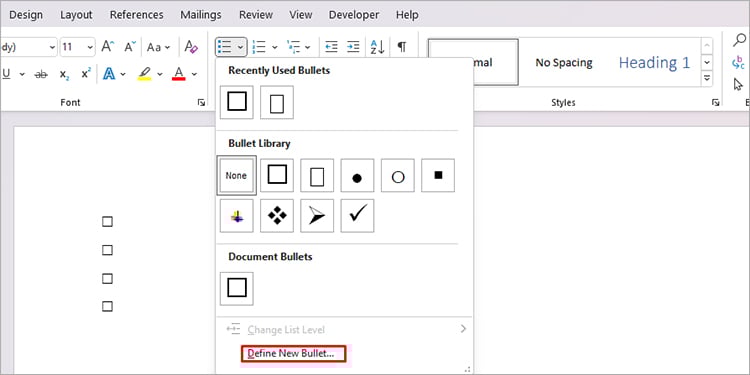750x375 pixels.
Task: Check the first checkbox bullet in document
Action: (x=108, y=221)
